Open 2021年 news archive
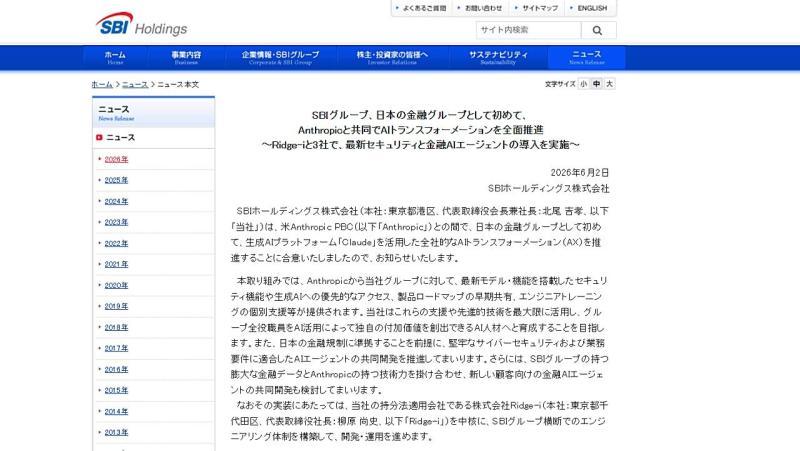Image resolution: width=800 pixels, height=451 pixels. click(116, 265)
